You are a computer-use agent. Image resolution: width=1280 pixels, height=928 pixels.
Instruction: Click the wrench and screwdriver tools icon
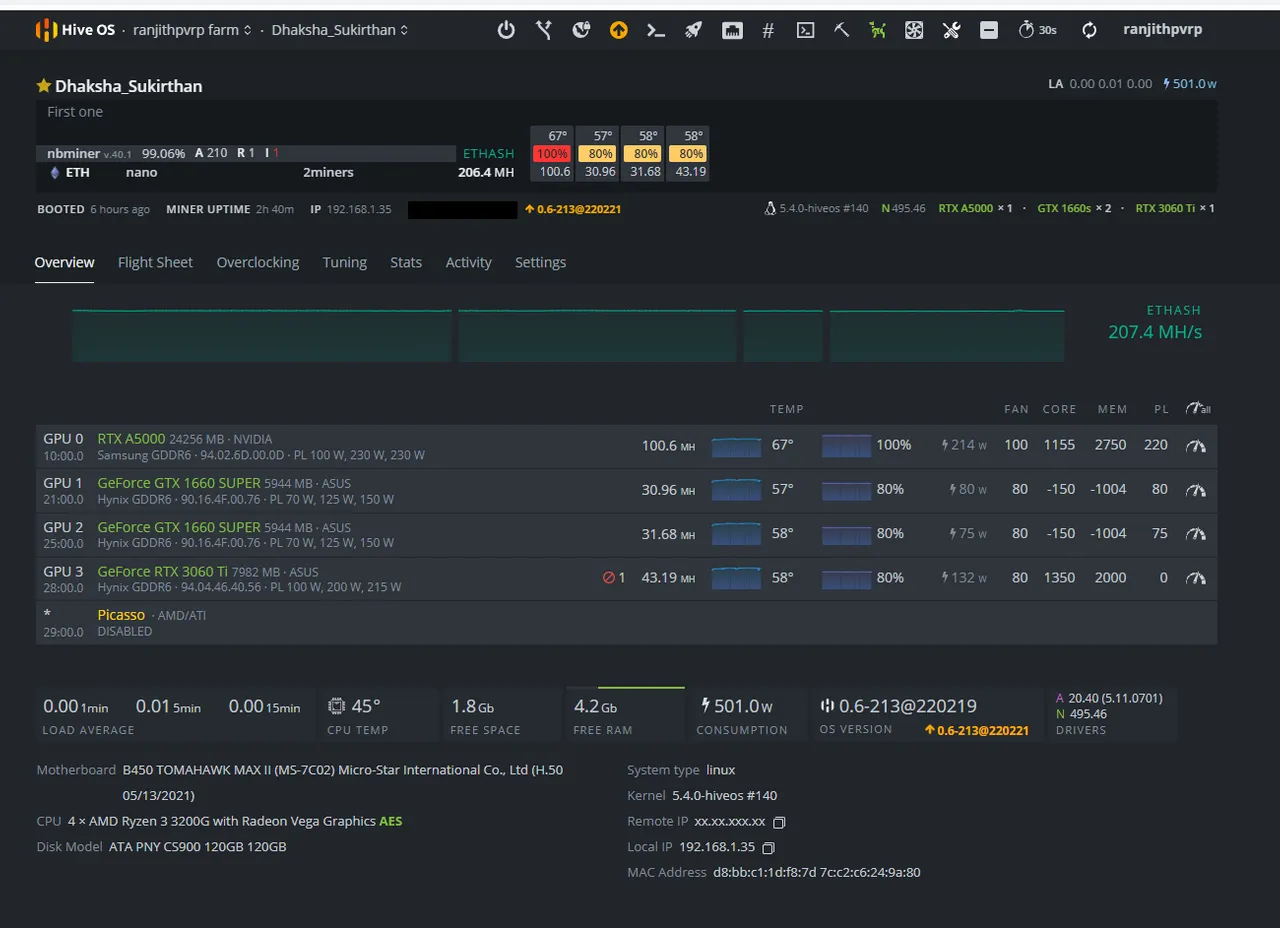tap(951, 30)
